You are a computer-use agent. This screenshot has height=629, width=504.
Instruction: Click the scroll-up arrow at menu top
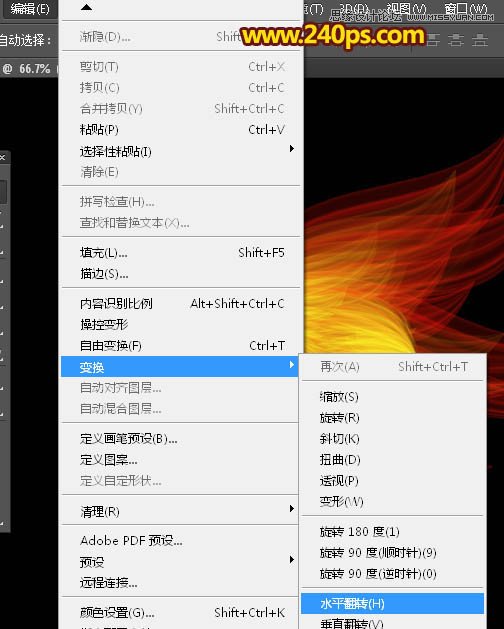point(86,7)
